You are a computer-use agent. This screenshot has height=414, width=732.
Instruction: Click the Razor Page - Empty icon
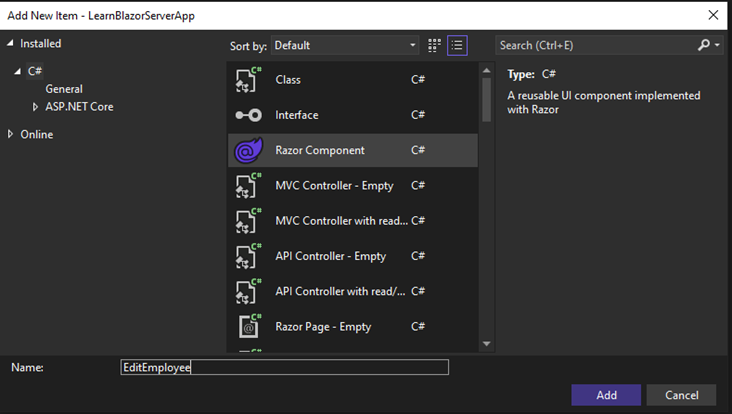click(249, 326)
